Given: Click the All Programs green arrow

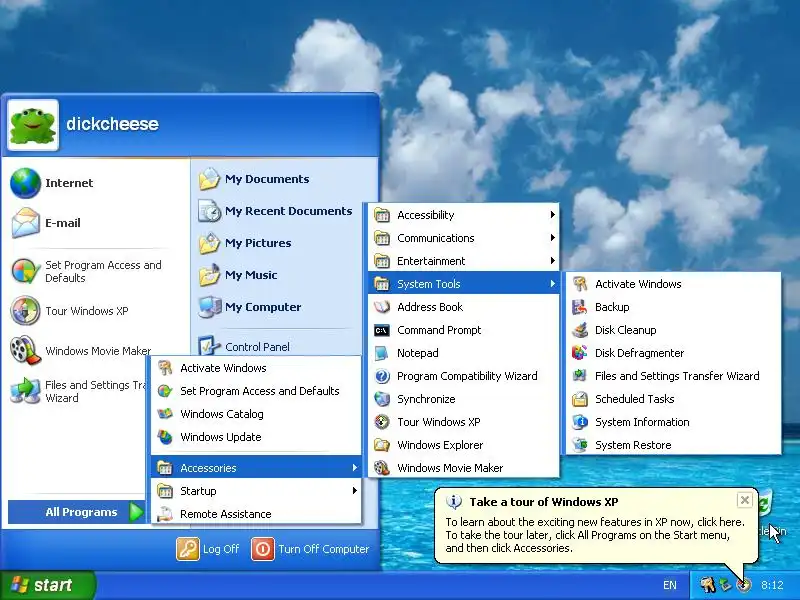Looking at the screenshot, I should pos(136,512).
